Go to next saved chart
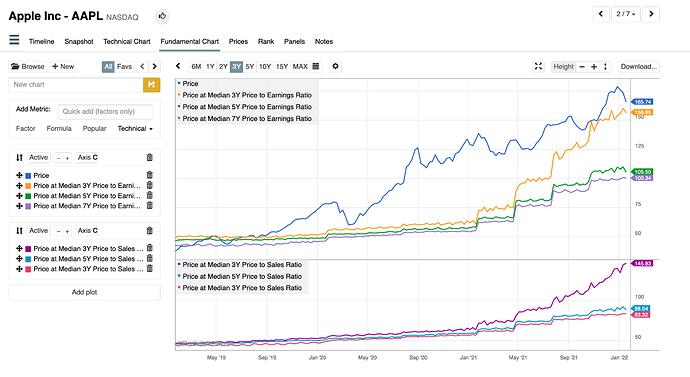This screenshot has width=690, height=377. (x=154, y=66)
